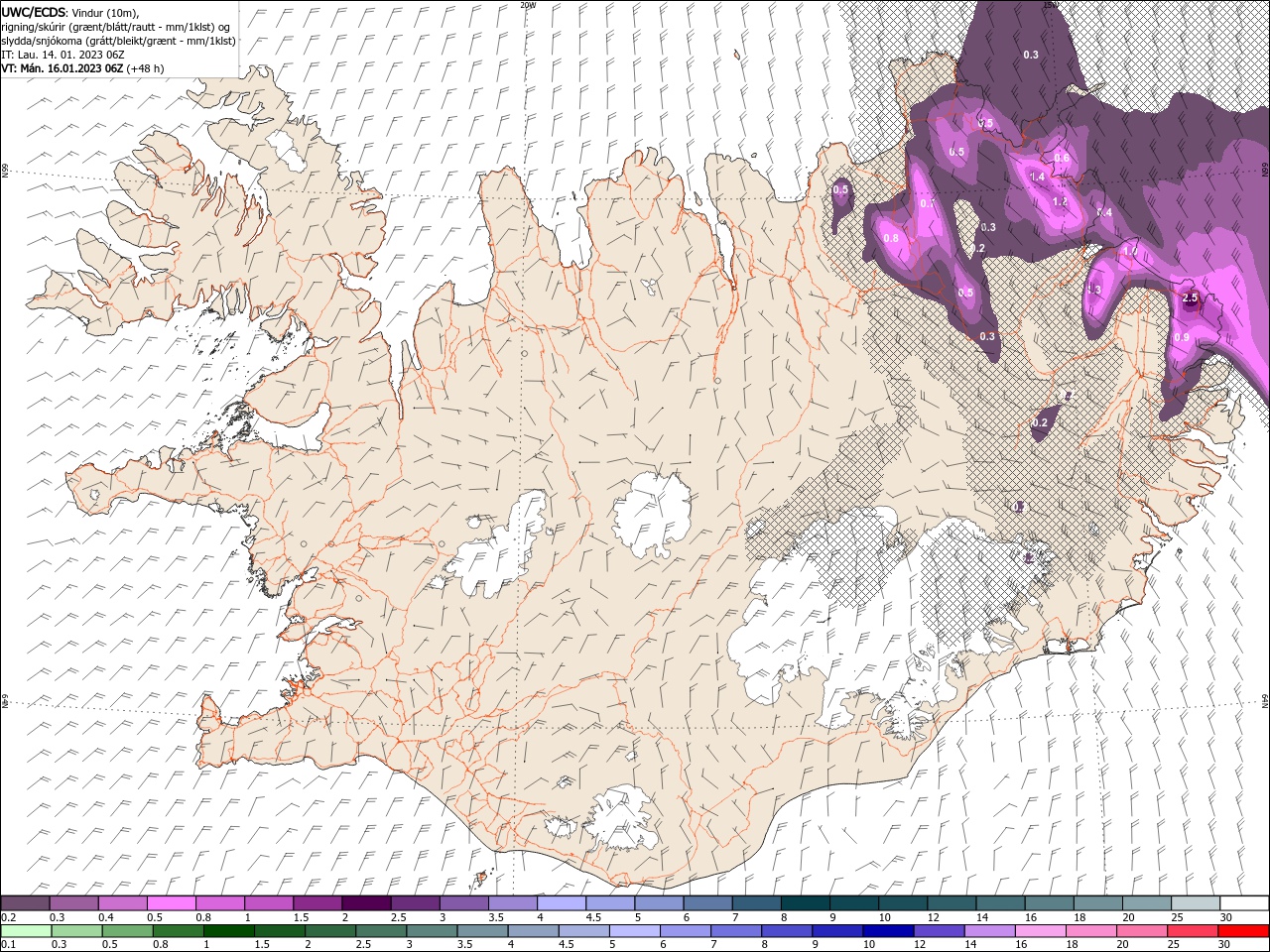
Task: Click the 'slydda/snjókoma' description line
Action: click(118, 41)
